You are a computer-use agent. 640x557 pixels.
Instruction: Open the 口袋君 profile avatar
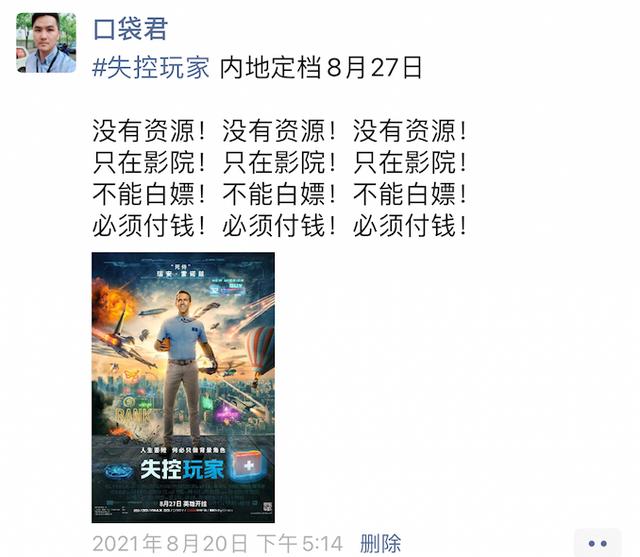click(46, 42)
